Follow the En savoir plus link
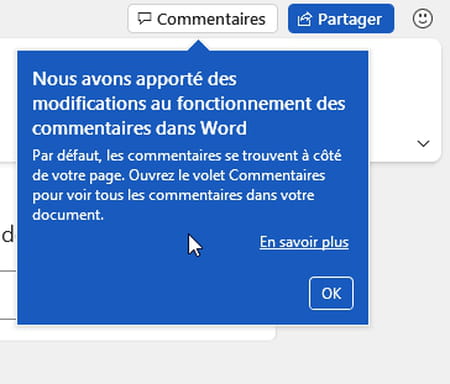Image resolution: width=450 pixels, height=384 pixels. coord(304,242)
